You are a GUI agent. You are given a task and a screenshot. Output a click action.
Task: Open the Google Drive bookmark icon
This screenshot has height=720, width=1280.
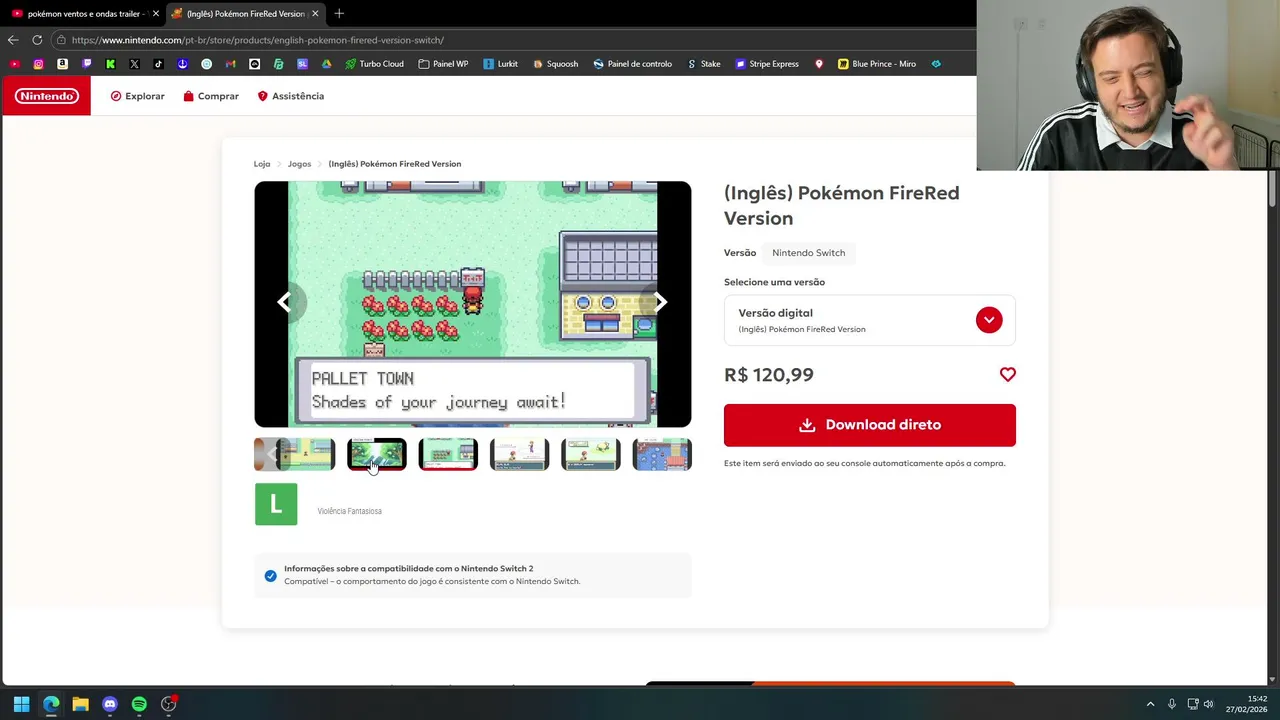(327, 64)
